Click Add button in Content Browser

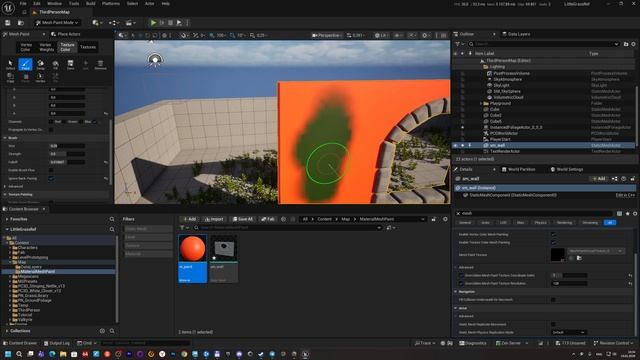(x=190, y=219)
